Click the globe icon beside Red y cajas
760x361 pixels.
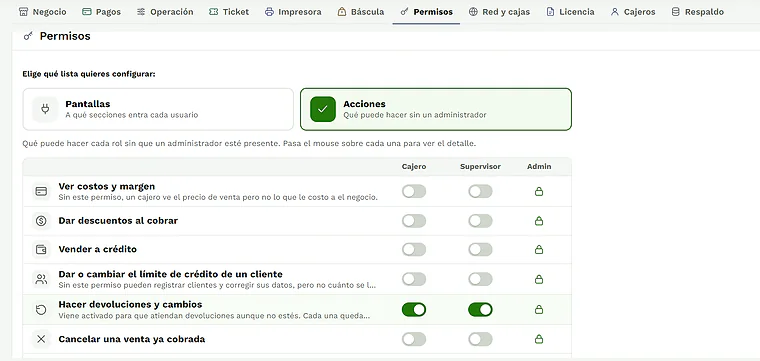[473, 12]
